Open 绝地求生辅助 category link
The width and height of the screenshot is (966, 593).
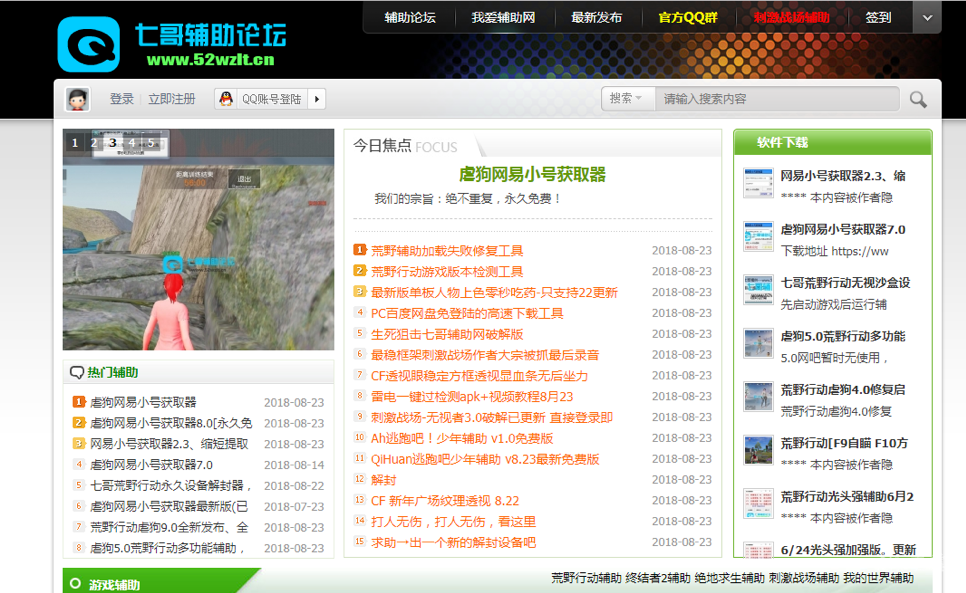pyautogui.click(x=729, y=578)
